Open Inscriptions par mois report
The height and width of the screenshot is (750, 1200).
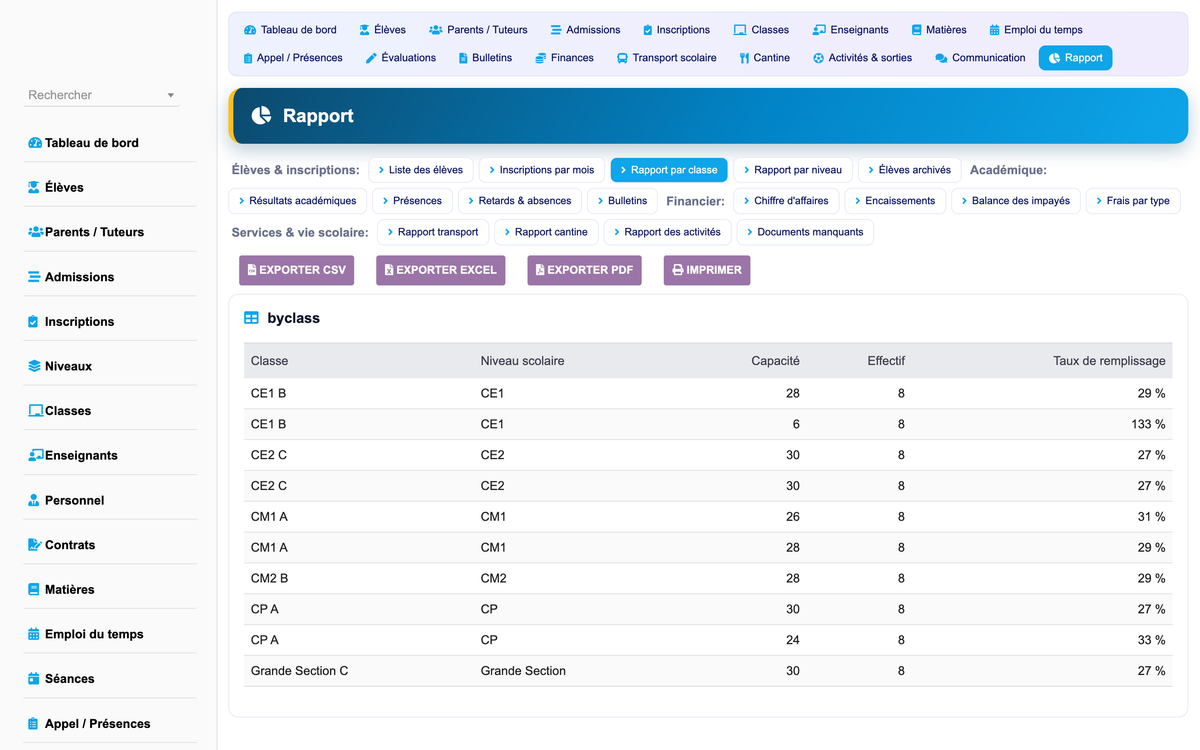point(541,170)
